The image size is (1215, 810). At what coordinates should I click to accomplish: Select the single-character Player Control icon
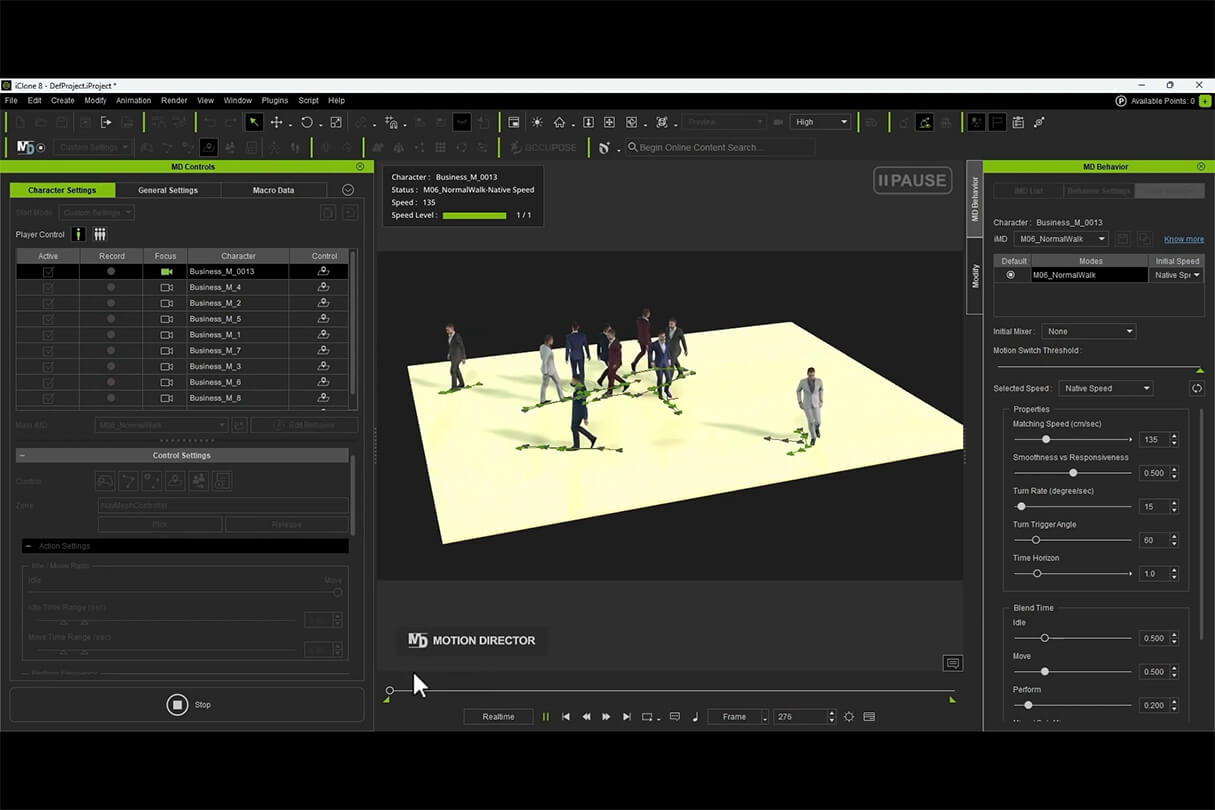click(78, 234)
